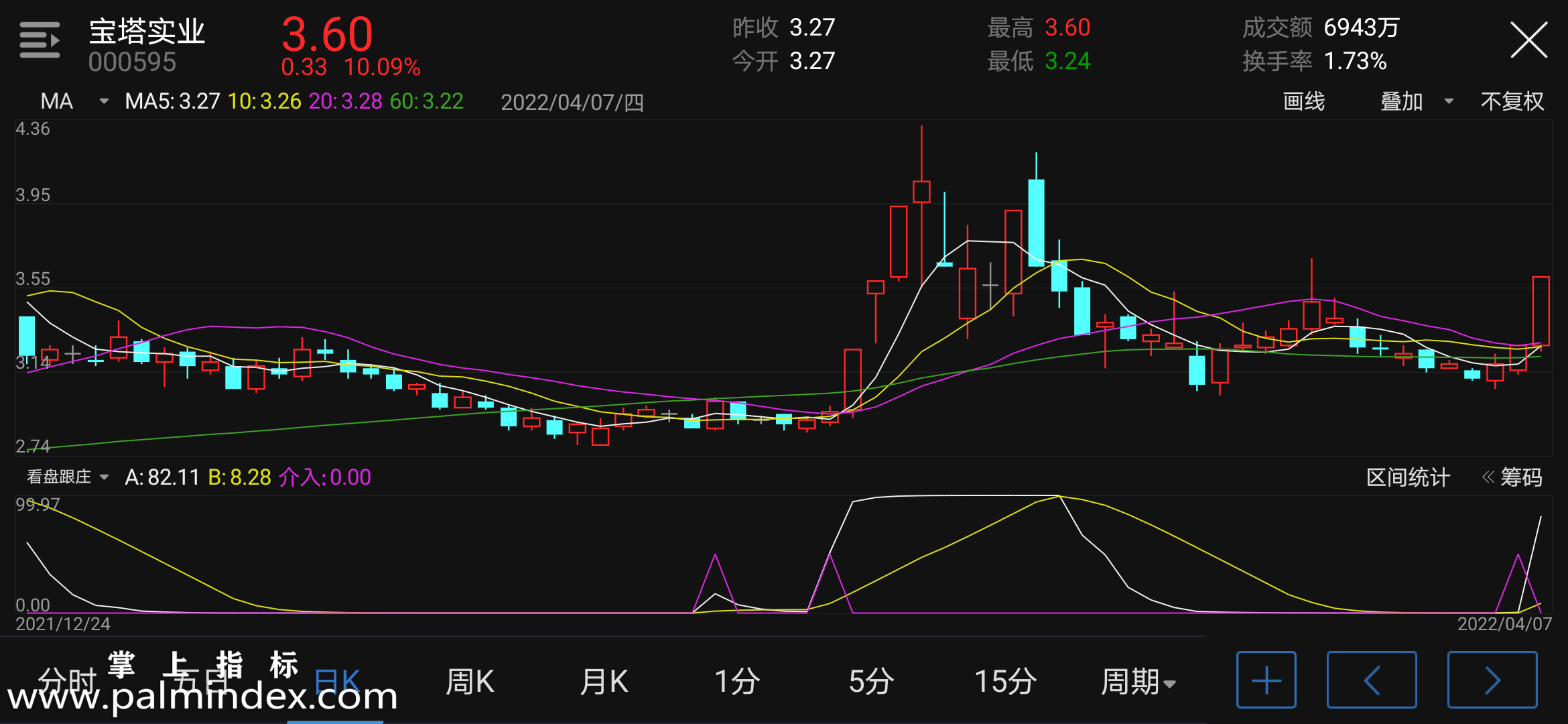This screenshot has width=1568, height=724.
Task: Show the 筹码 chip distribution panel
Action: point(1521,477)
